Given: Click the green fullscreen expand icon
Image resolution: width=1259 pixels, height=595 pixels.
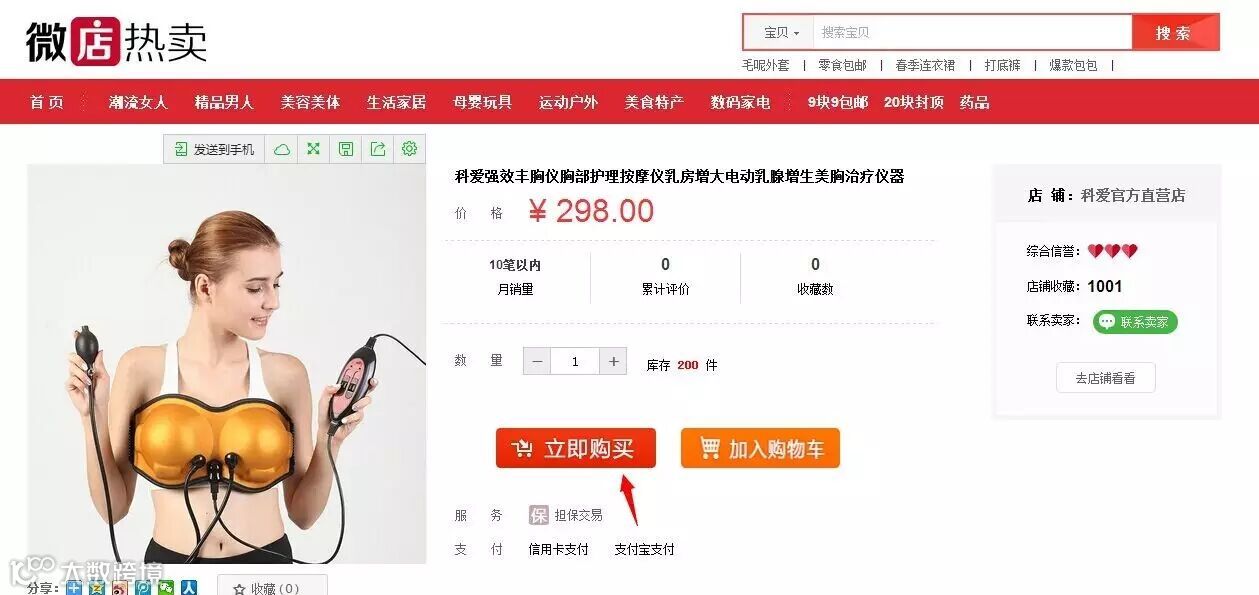Looking at the screenshot, I should (314, 149).
